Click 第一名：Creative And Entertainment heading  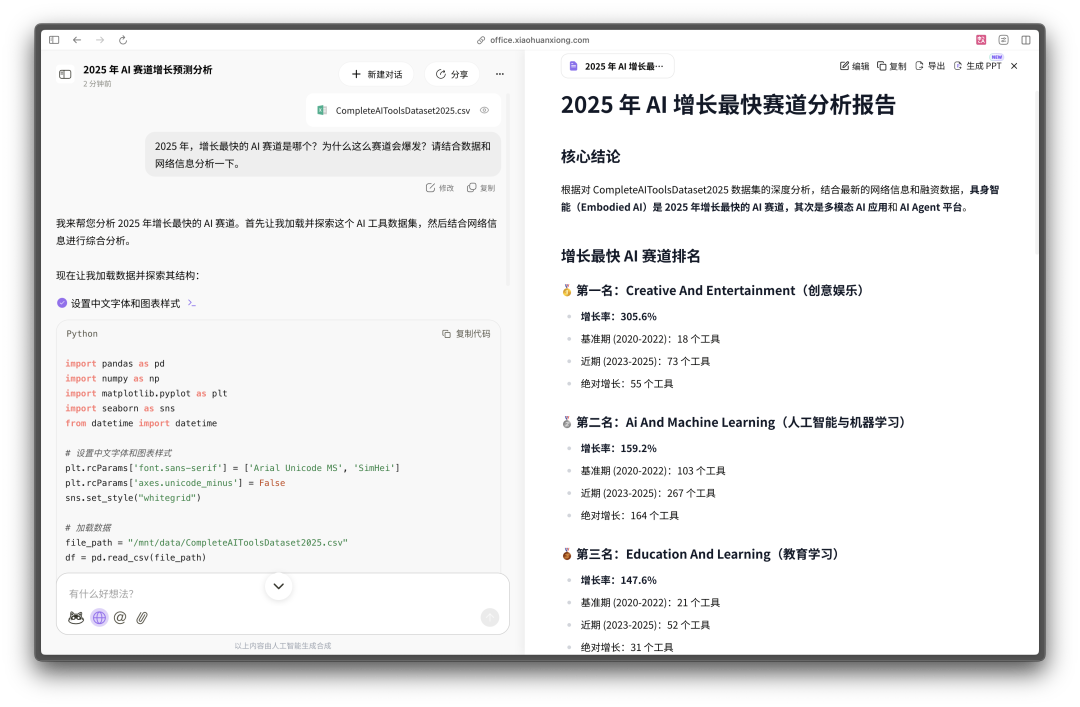coord(720,291)
